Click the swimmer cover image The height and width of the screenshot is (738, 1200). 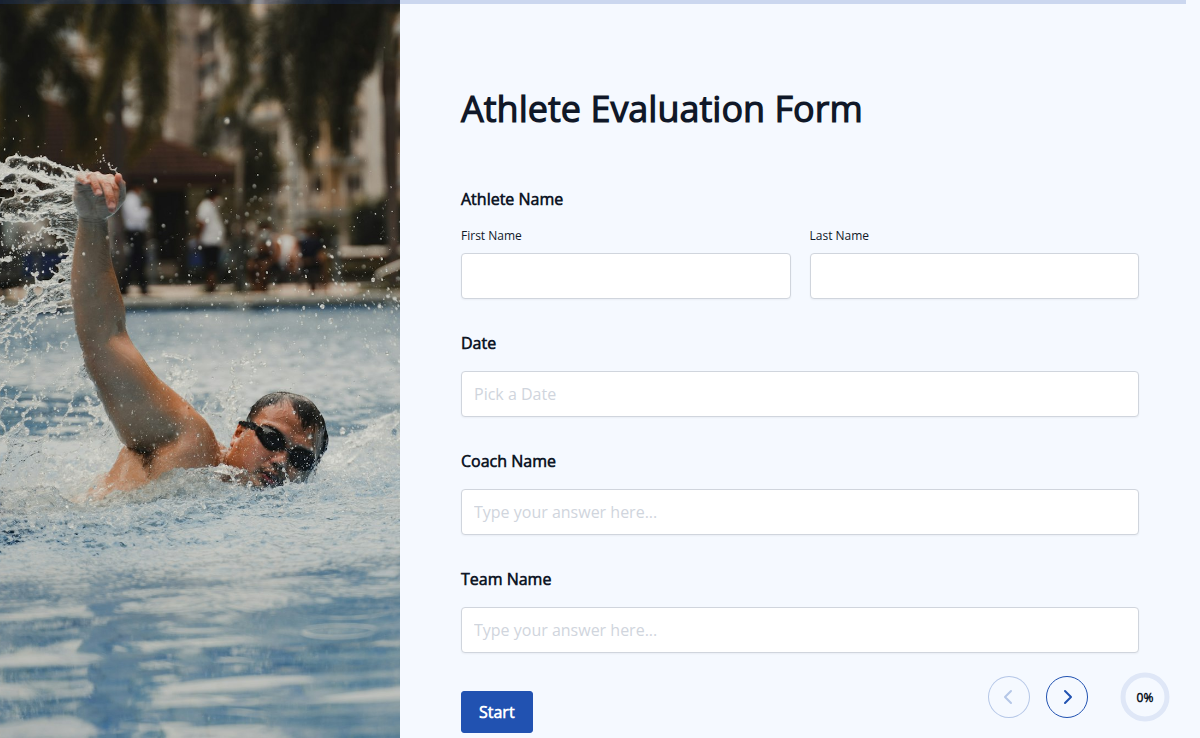click(x=200, y=369)
